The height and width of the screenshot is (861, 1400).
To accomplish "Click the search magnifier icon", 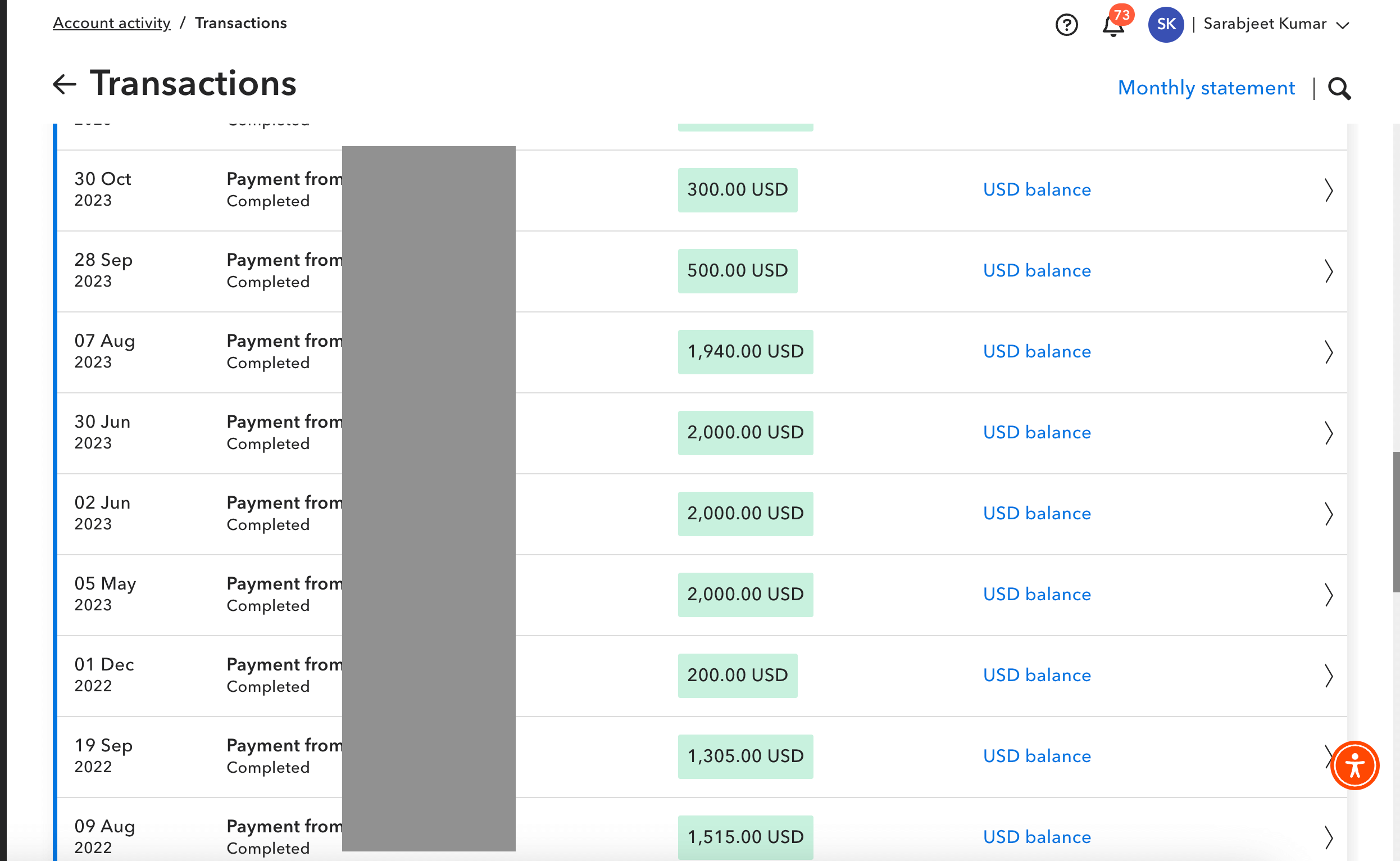I will [1339, 88].
